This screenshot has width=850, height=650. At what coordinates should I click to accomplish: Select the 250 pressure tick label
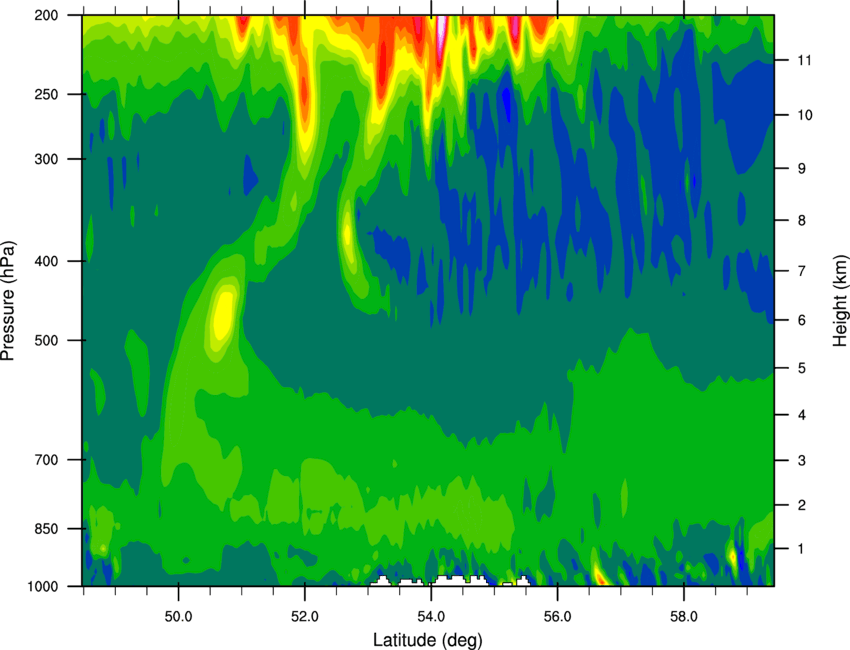(x=46, y=94)
